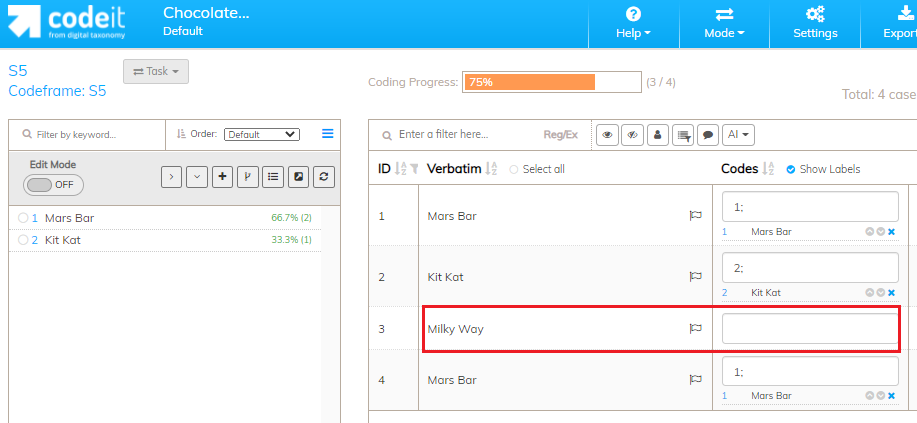Click the flag icon for Kit Kat row
This screenshot has width=917, height=423.
pyautogui.click(x=695, y=276)
